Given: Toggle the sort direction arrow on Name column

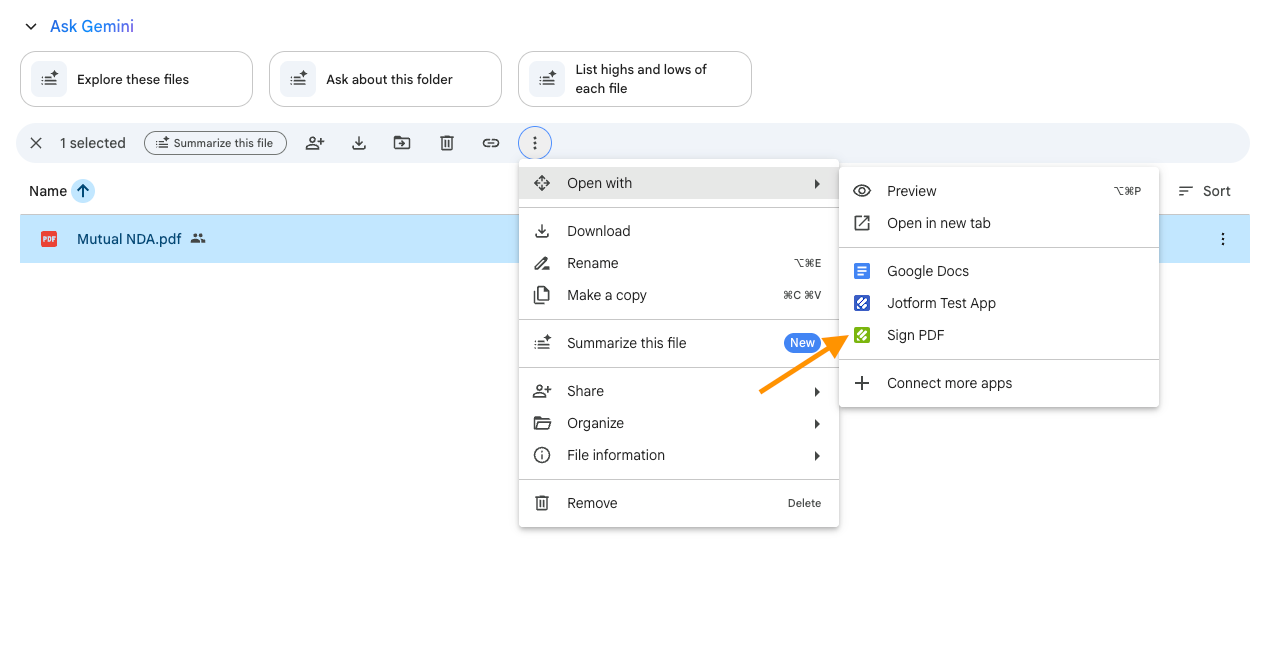Looking at the screenshot, I should (81, 190).
